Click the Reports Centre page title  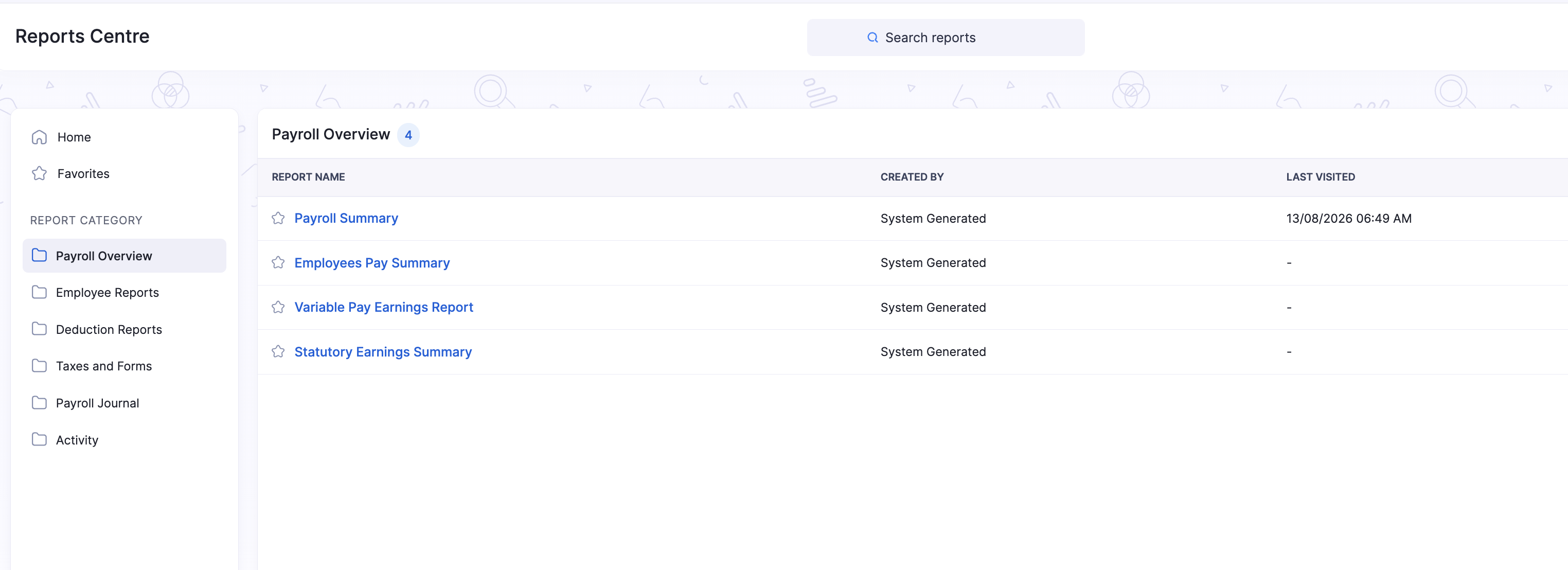point(82,37)
